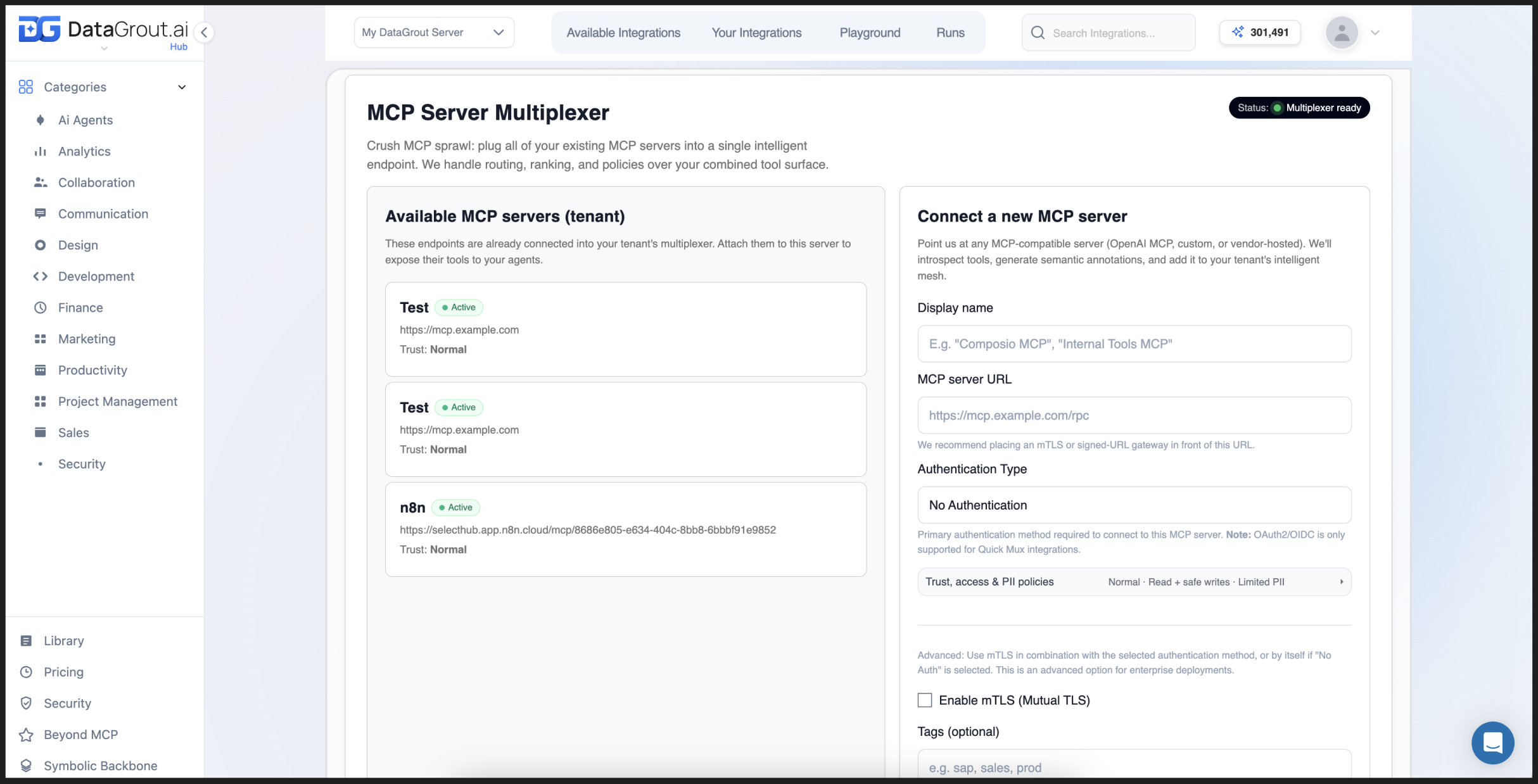The width and height of the screenshot is (1538, 784).
Task: Click the user avatar icon
Action: pos(1342,33)
